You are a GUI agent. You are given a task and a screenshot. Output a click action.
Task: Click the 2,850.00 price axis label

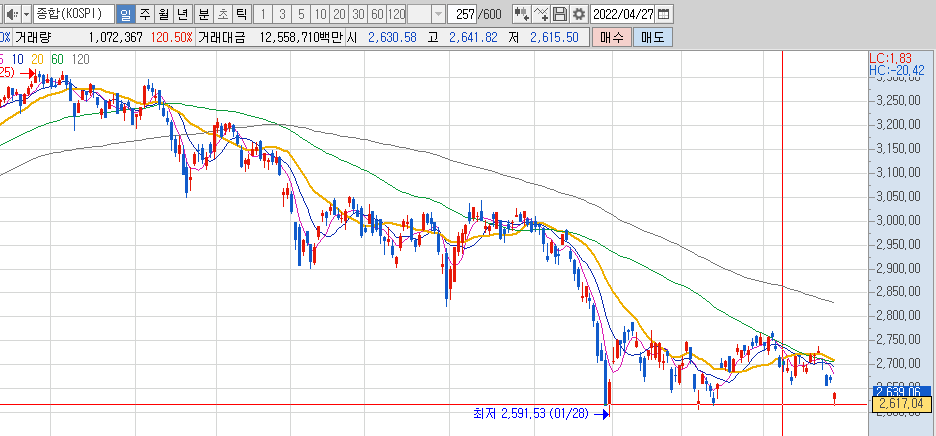point(898,292)
